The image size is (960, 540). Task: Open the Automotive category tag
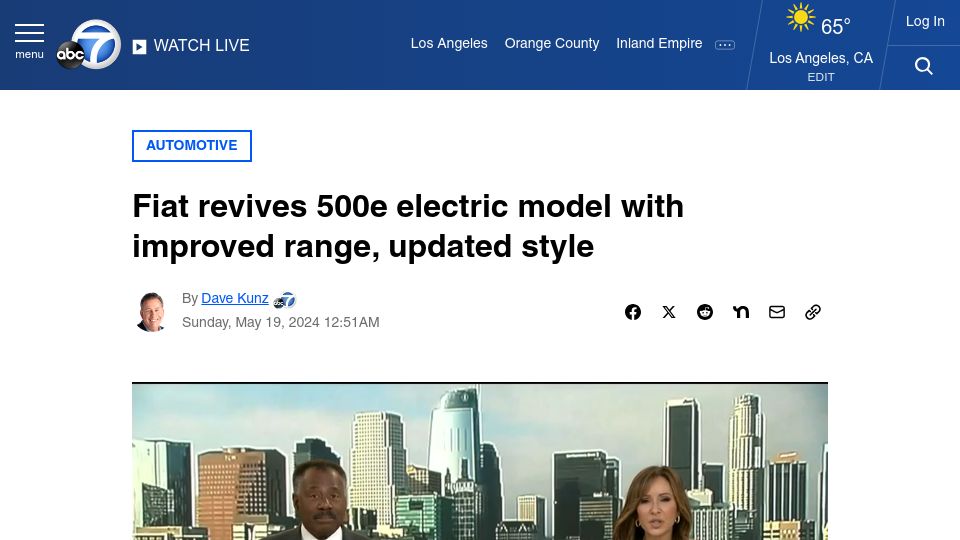(x=192, y=146)
